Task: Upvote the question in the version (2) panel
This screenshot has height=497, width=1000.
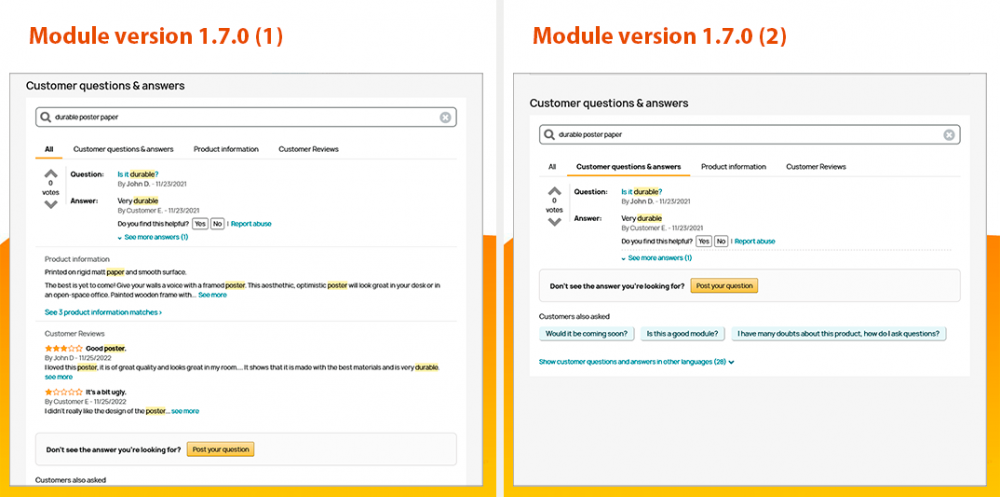Action: (554, 191)
